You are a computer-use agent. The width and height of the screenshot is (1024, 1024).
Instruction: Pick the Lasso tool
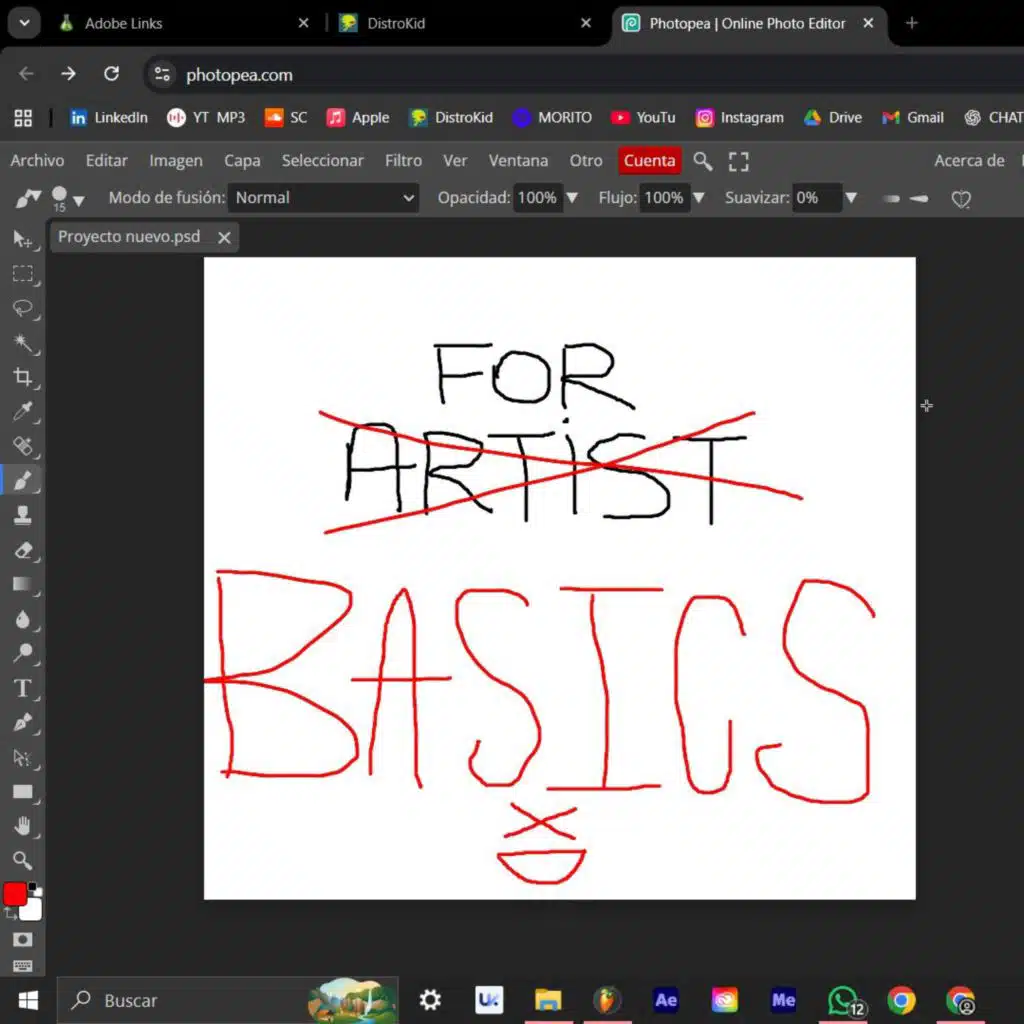(22, 308)
